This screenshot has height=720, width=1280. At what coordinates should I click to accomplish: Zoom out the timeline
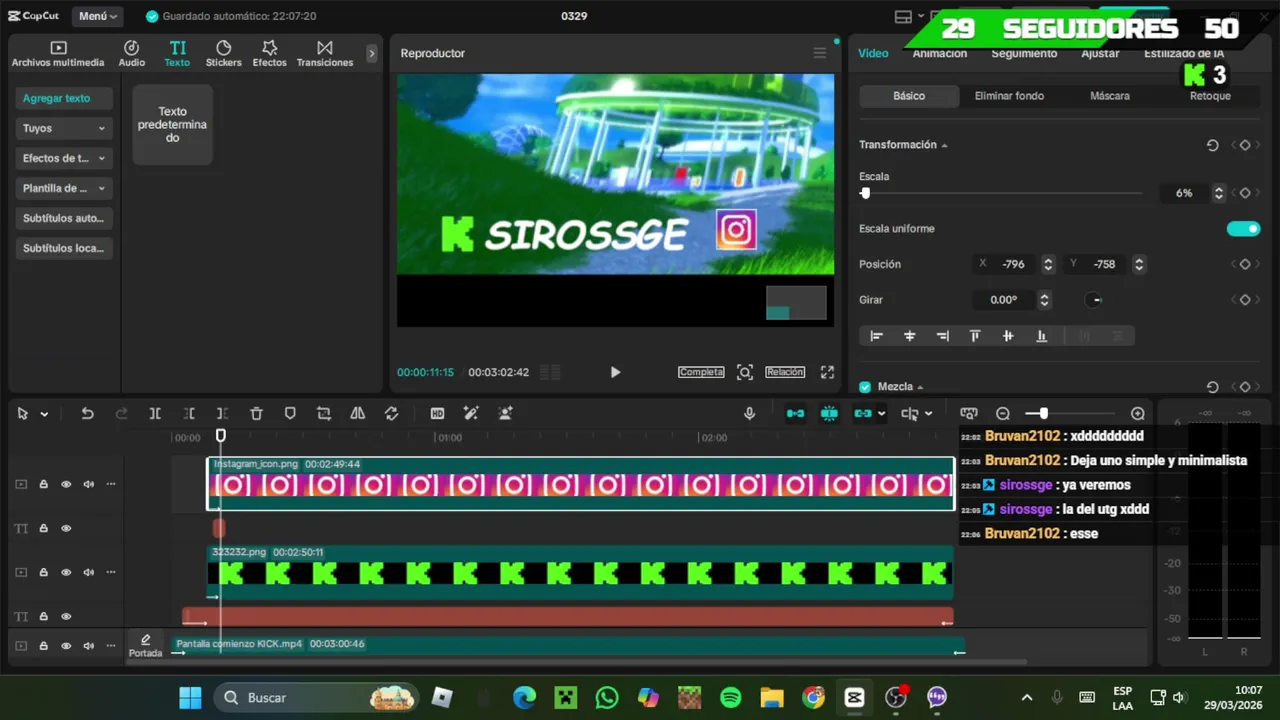[1003, 413]
